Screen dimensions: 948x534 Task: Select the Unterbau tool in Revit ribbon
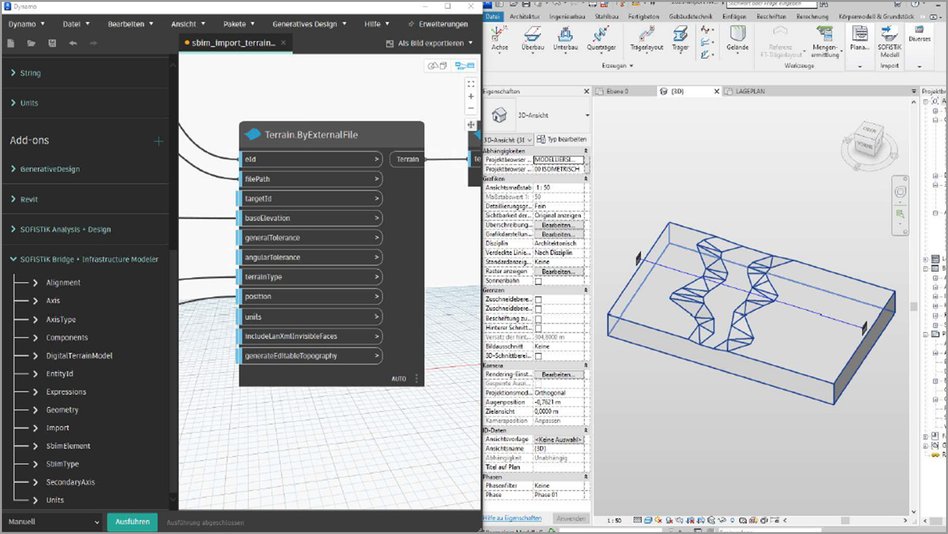coord(565,39)
